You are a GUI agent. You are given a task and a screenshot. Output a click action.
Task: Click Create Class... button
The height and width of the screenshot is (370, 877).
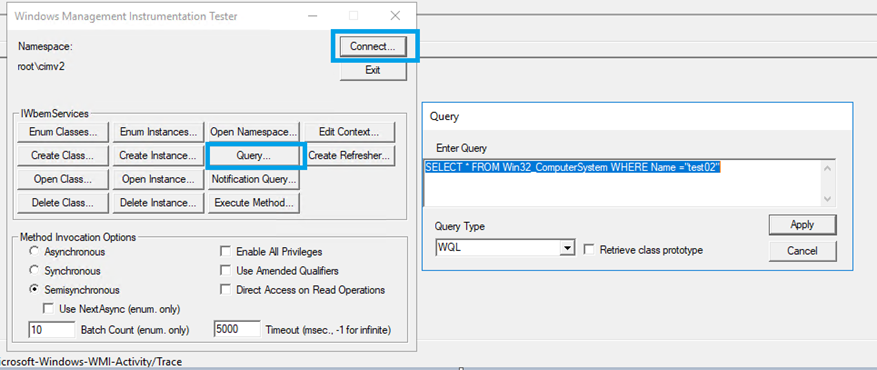(x=63, y=156)
